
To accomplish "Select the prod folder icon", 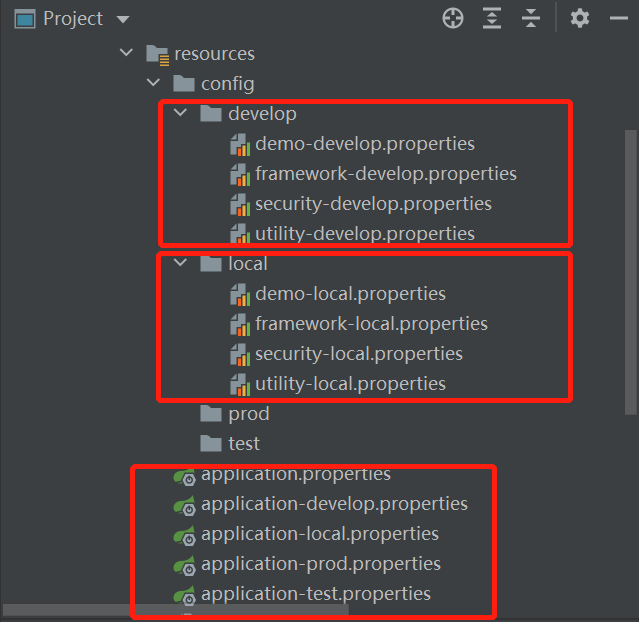I will 211,414.
